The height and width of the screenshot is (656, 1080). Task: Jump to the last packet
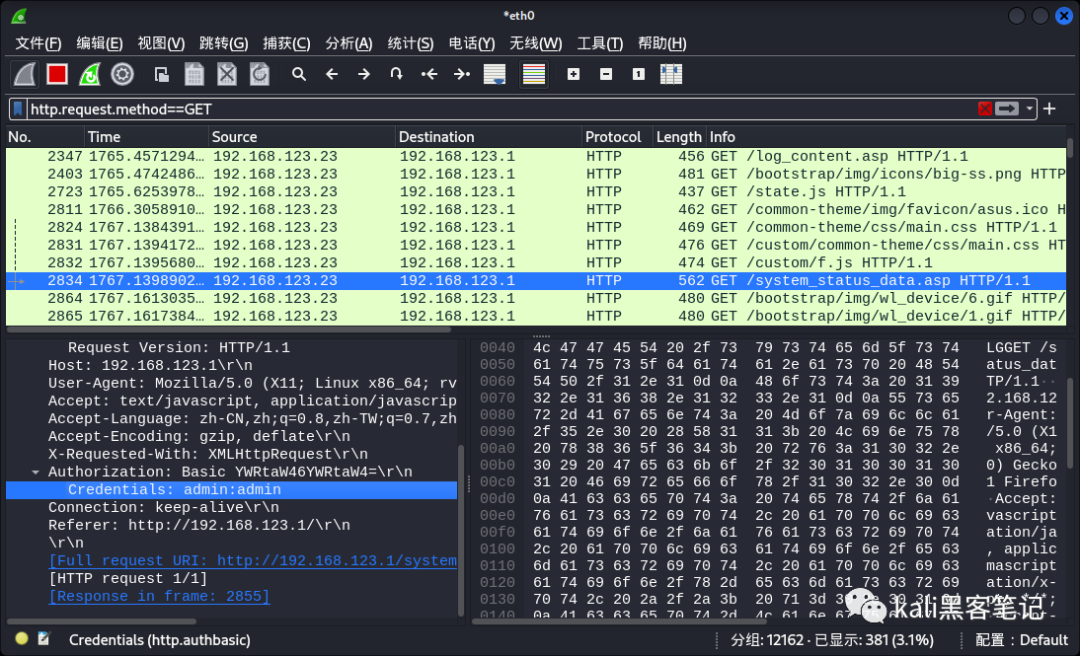click(x=461, y=74)
